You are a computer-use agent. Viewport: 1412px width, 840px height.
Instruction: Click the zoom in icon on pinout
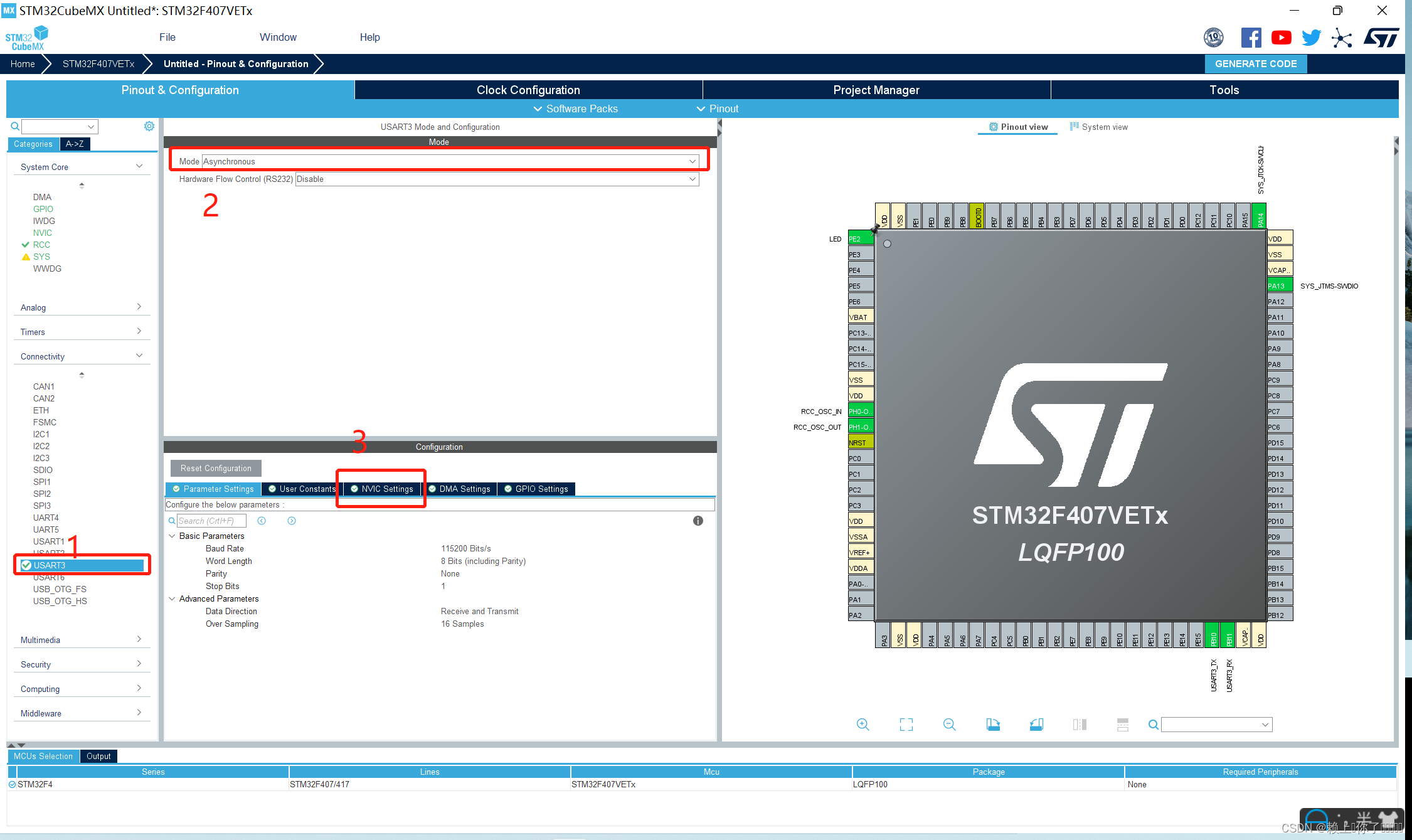(862, 724)
